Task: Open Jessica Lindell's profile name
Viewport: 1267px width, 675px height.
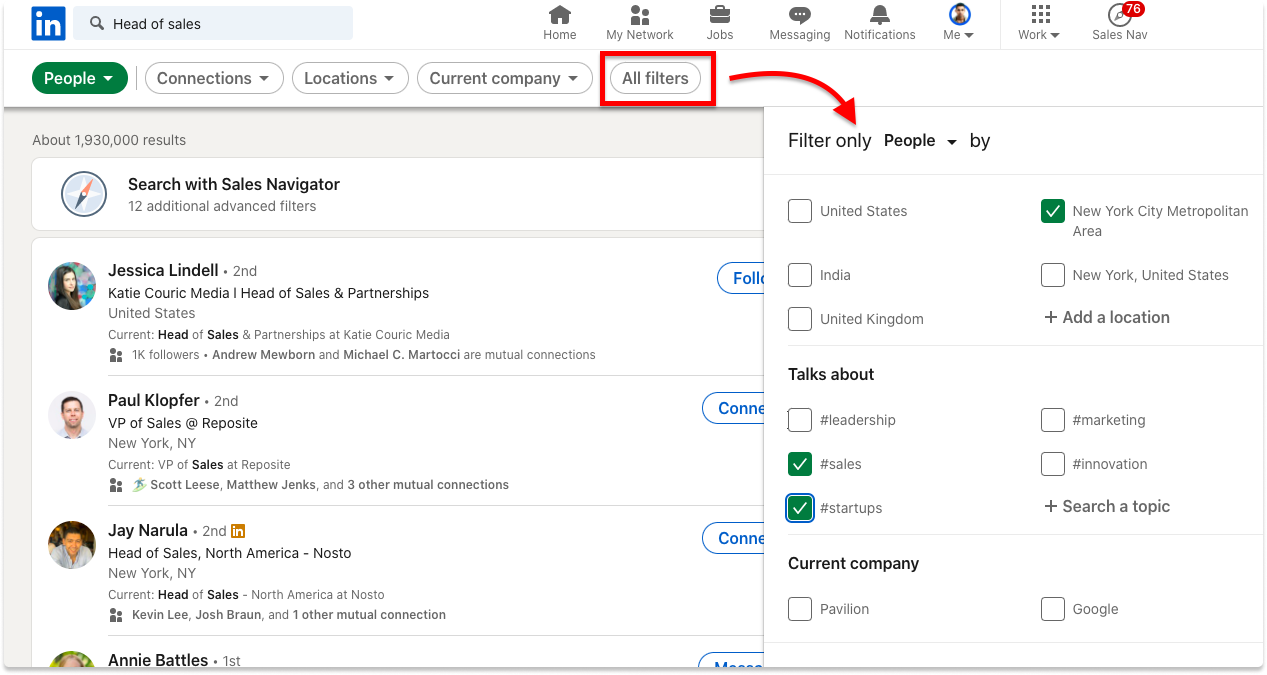Action: click(x=163, y=270)
